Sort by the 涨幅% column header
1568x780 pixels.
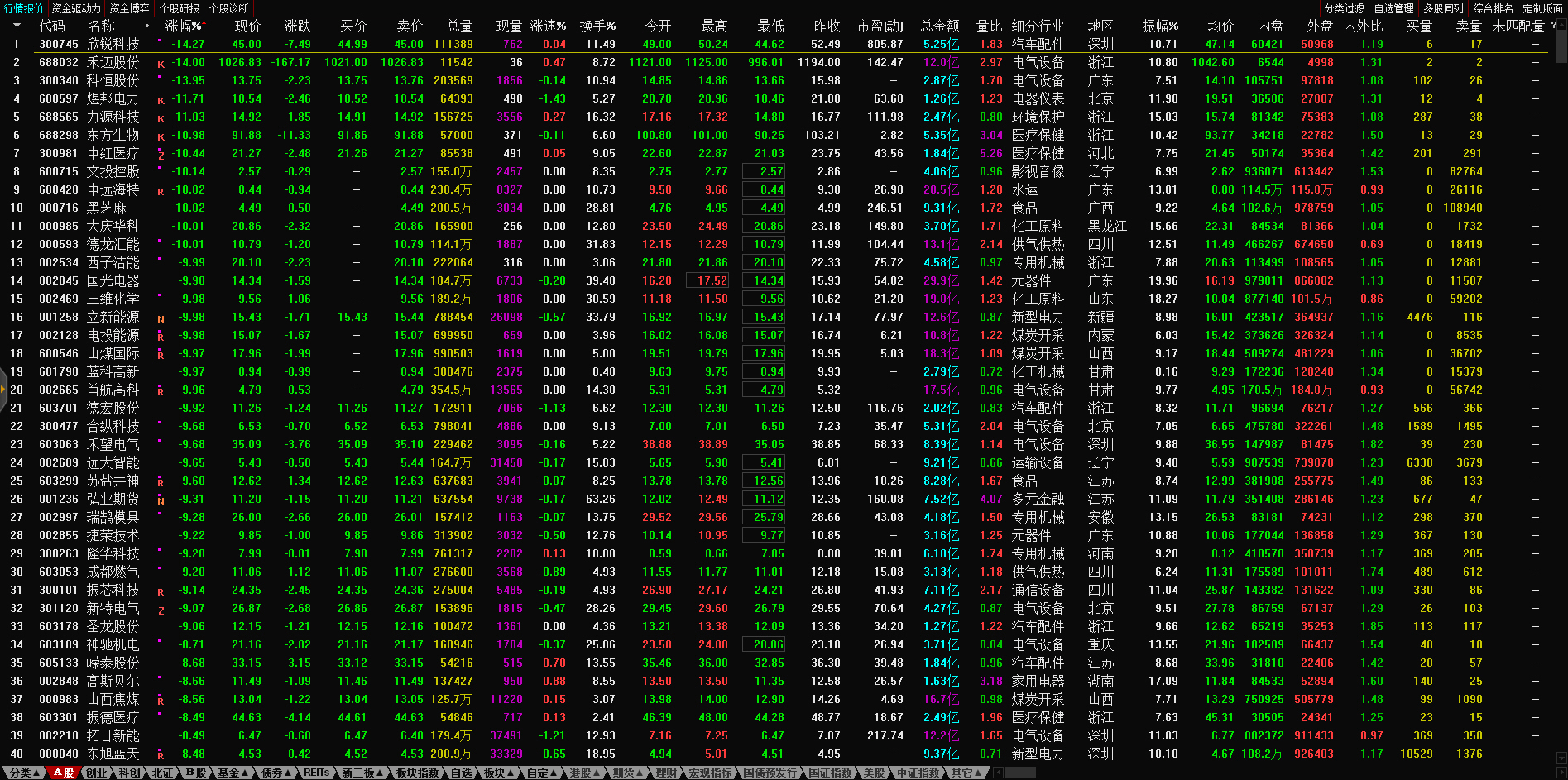(x=183, y=26)
